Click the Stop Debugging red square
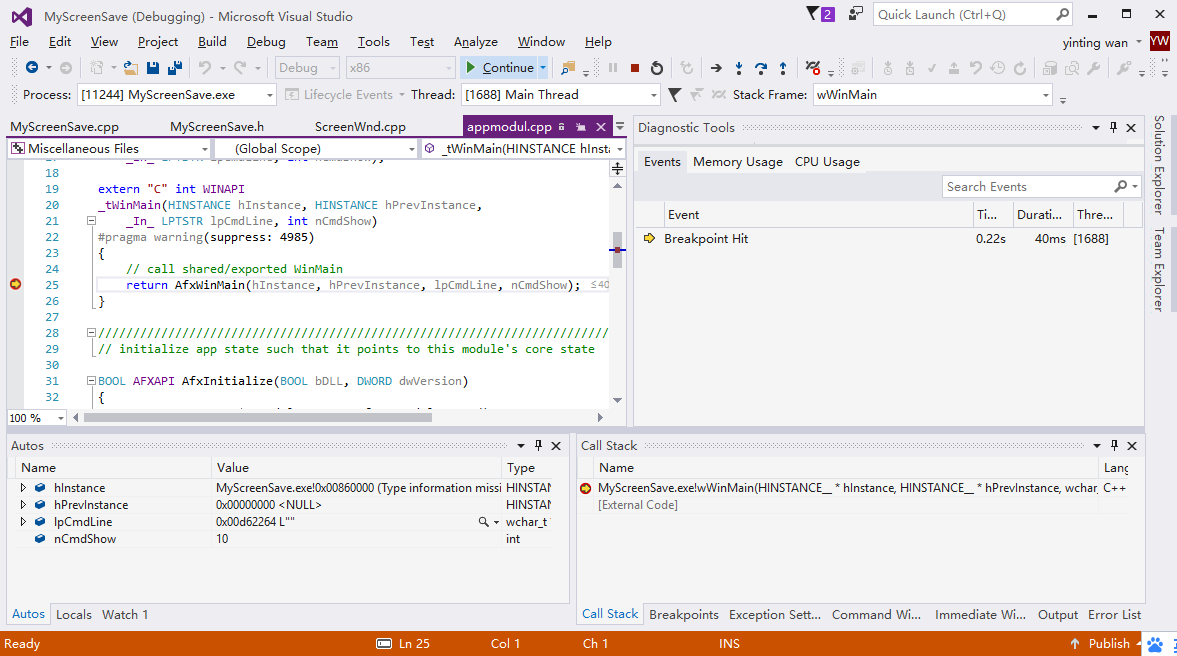The image size is (1177, 656). tap(635, 68)
